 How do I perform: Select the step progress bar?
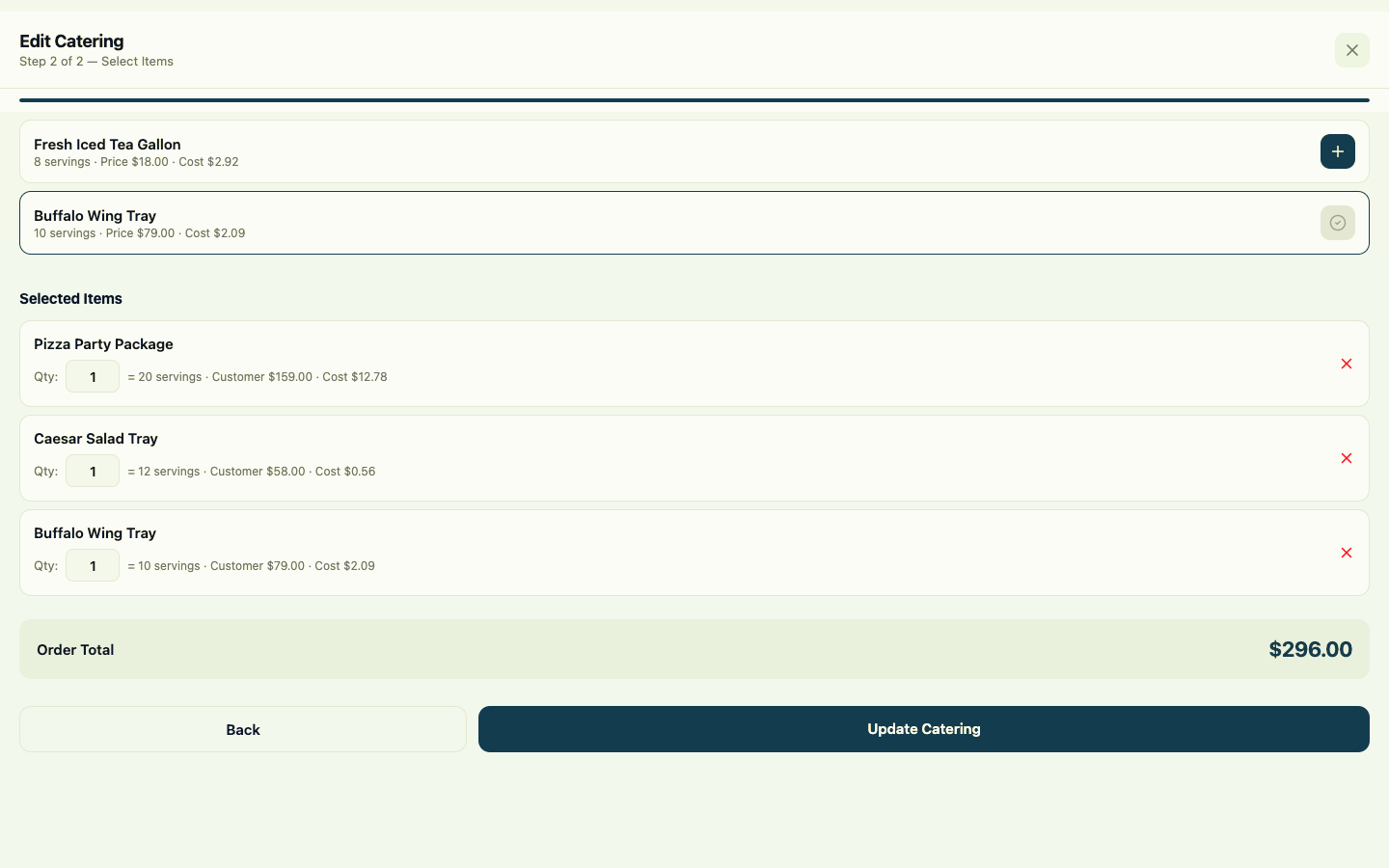pyautogui.click(x=694, y=100)
